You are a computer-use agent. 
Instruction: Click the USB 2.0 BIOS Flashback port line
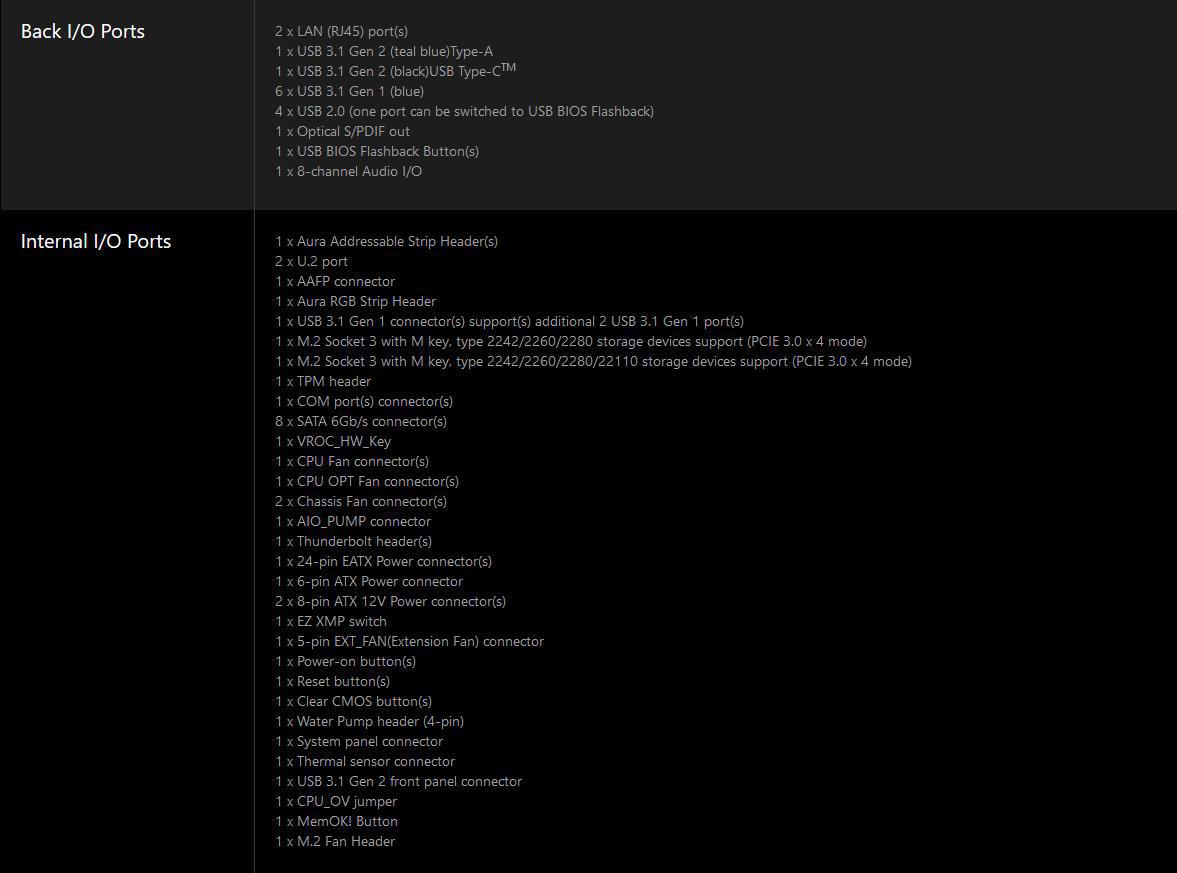pos(464,112)
